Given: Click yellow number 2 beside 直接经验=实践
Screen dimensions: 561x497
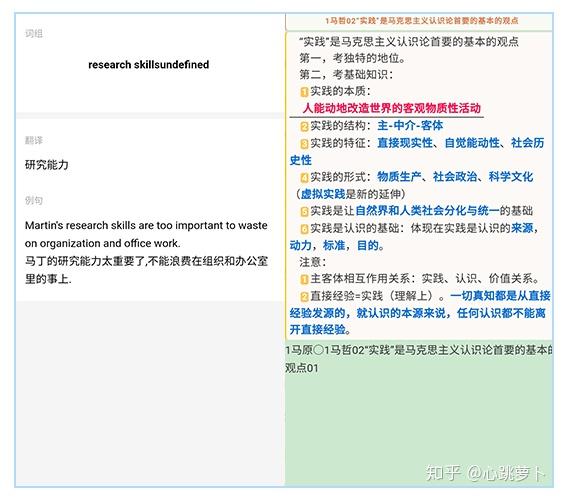Looking at the screenshot, I should coord(304,297).
